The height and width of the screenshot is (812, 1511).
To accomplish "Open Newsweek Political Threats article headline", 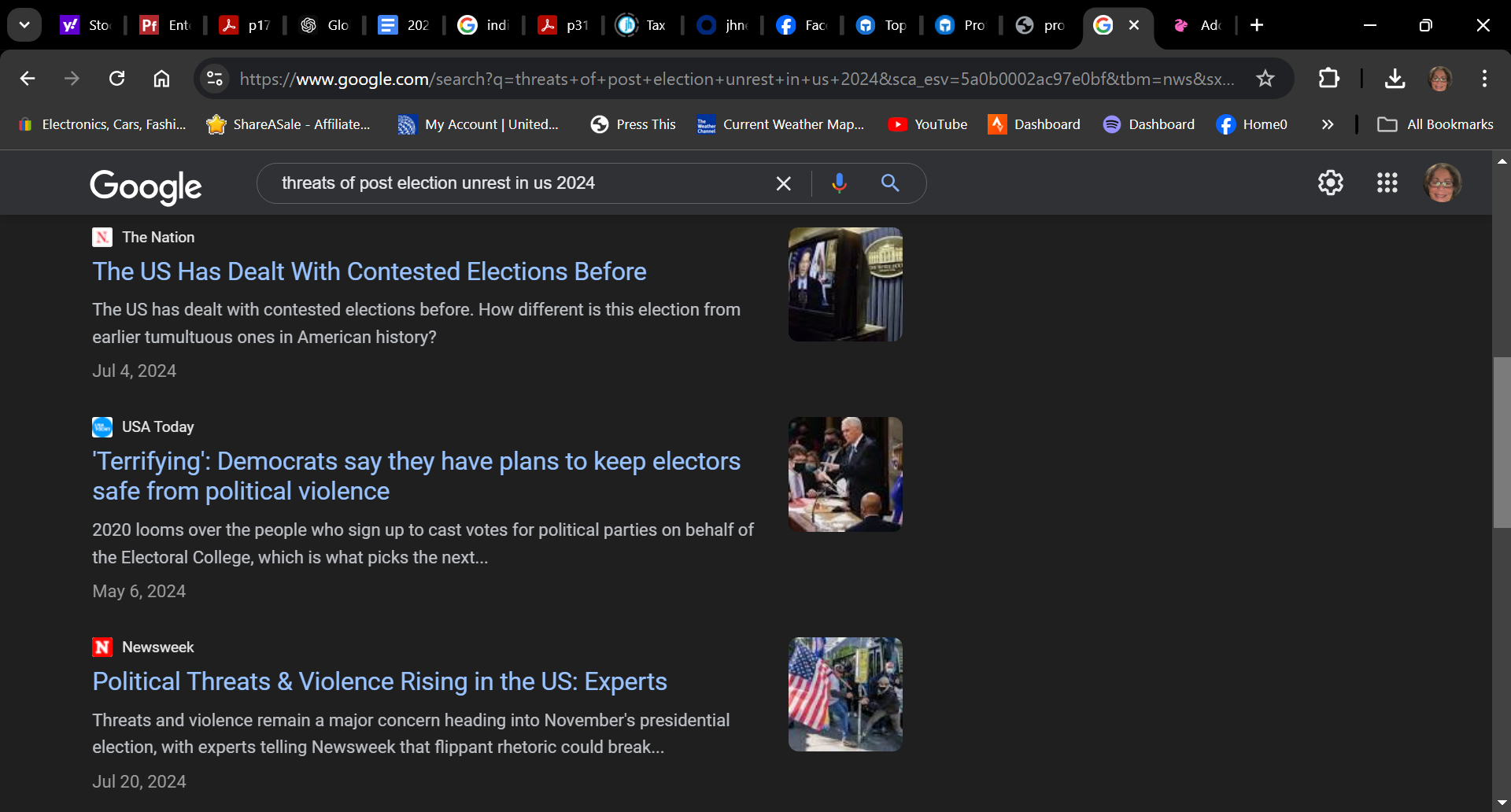I will [379, 681].
